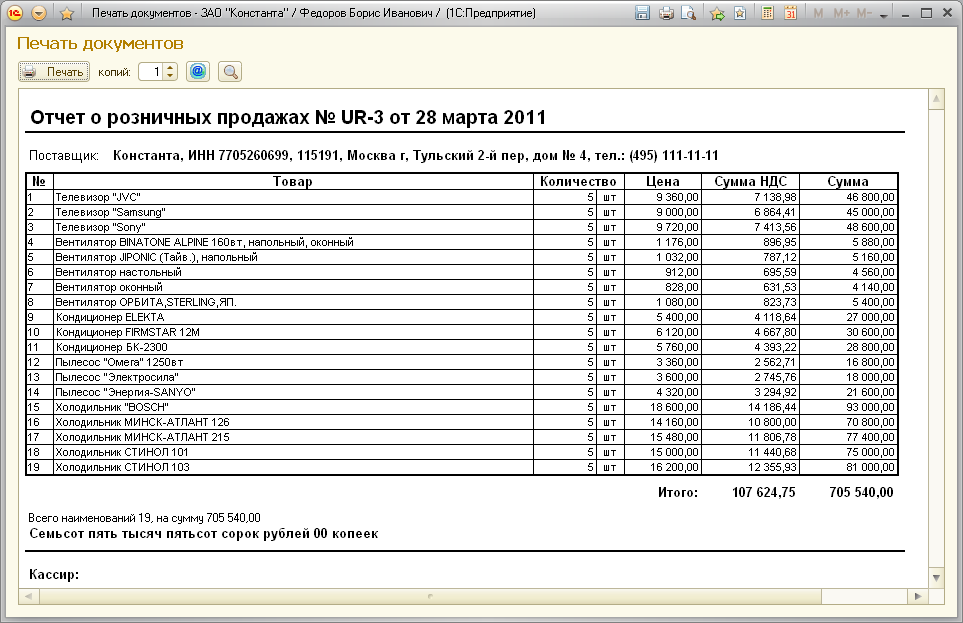Increase copies with the spinner up arrow
The width and height of the screenshot is (963, 623).
(170, 68)
